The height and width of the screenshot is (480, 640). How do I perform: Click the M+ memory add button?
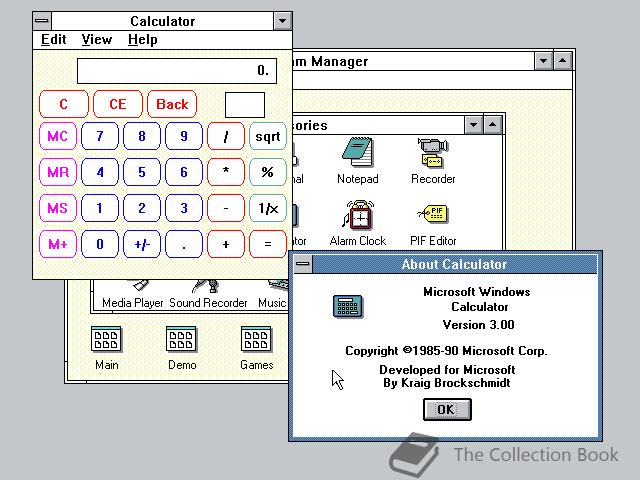click(x=58, y=244)
